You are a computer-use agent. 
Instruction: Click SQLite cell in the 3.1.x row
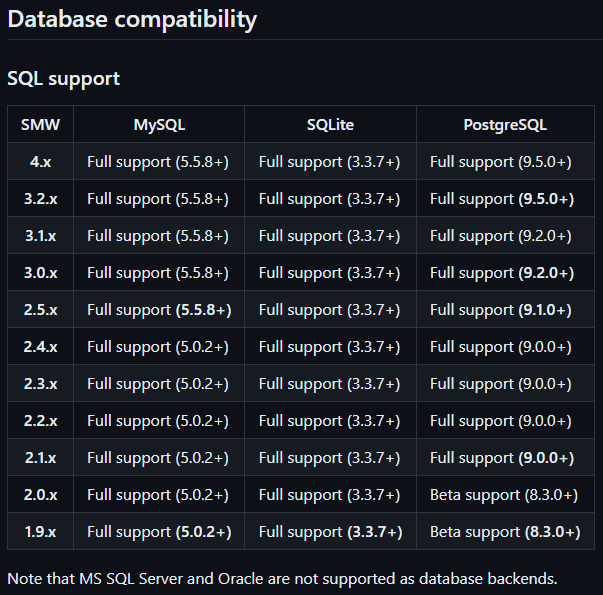(x=329, y=236)
